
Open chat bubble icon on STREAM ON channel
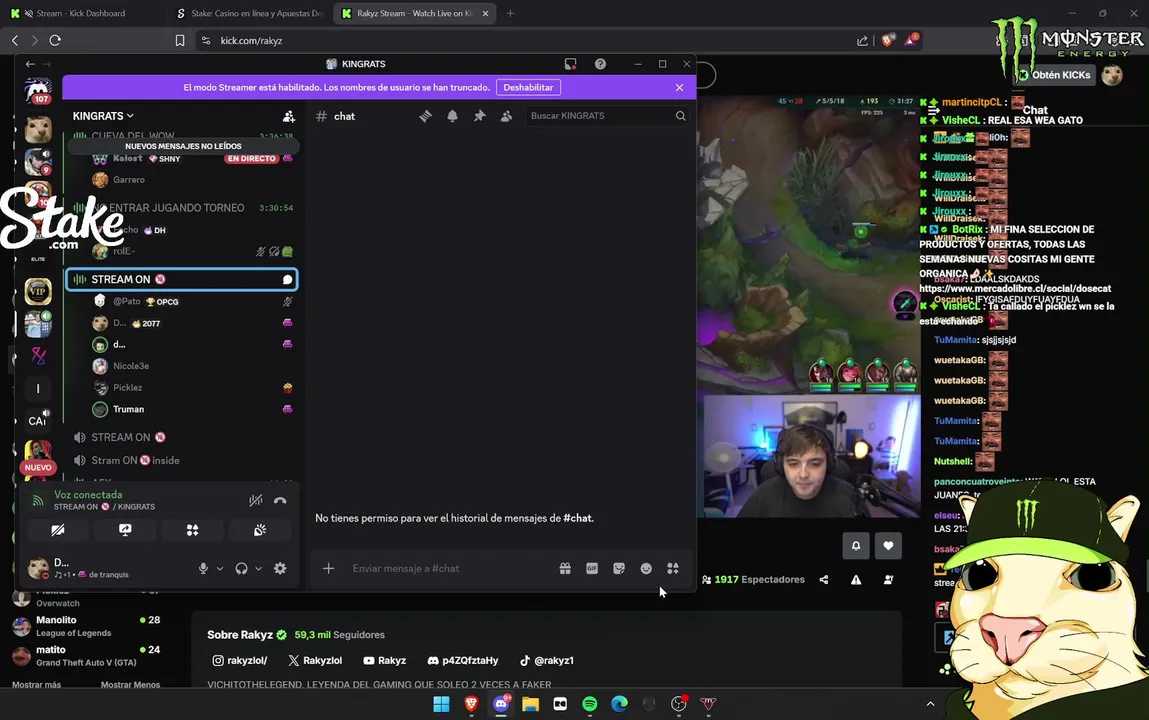pyautogui.click(x=287, y=279)
